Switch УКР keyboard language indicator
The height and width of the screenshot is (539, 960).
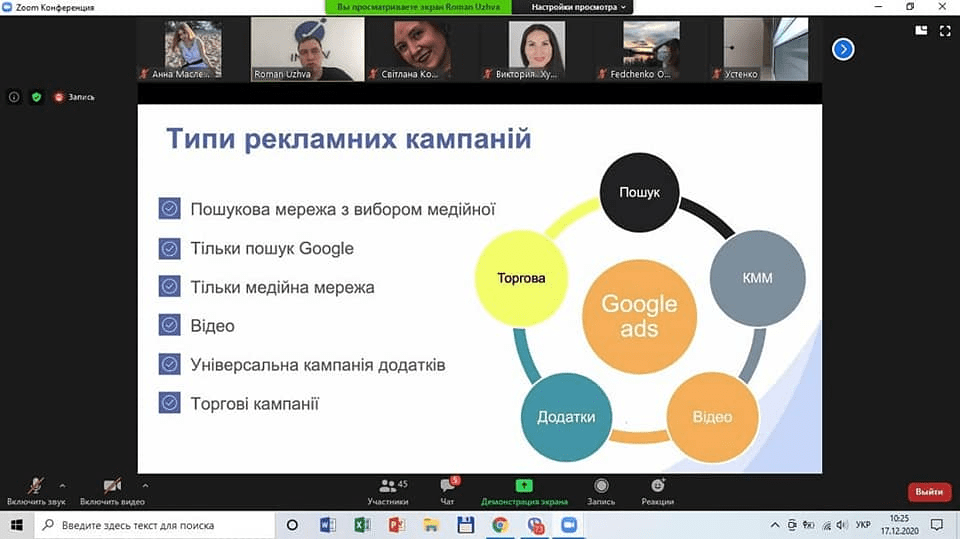click(x=863, y=525)
